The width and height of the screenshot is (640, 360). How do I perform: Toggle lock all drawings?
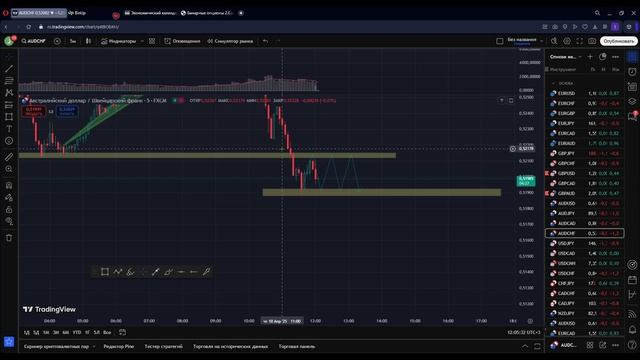tap(9, 209)
